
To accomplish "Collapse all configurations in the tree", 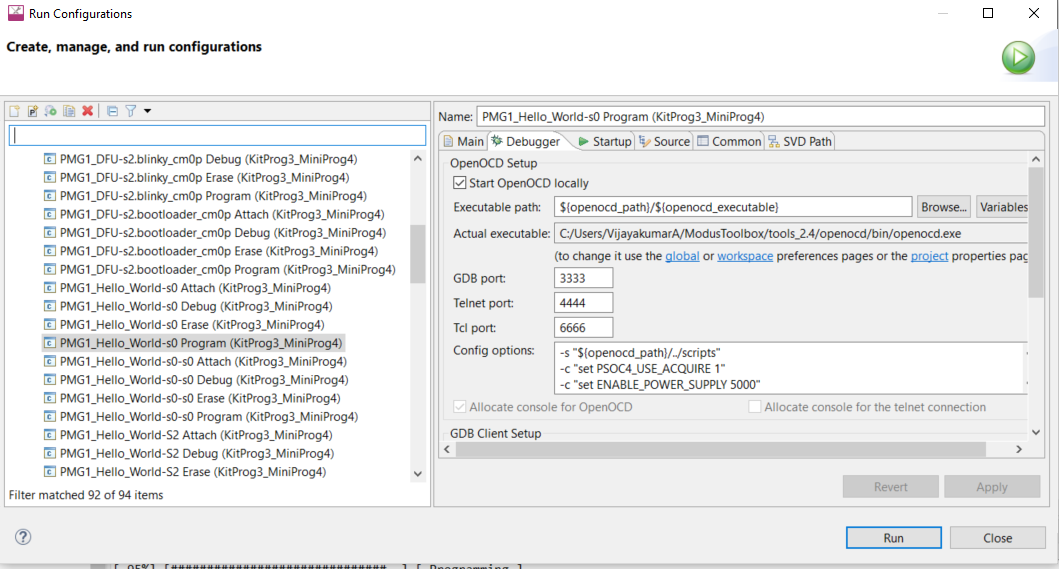I will (112, 111).
